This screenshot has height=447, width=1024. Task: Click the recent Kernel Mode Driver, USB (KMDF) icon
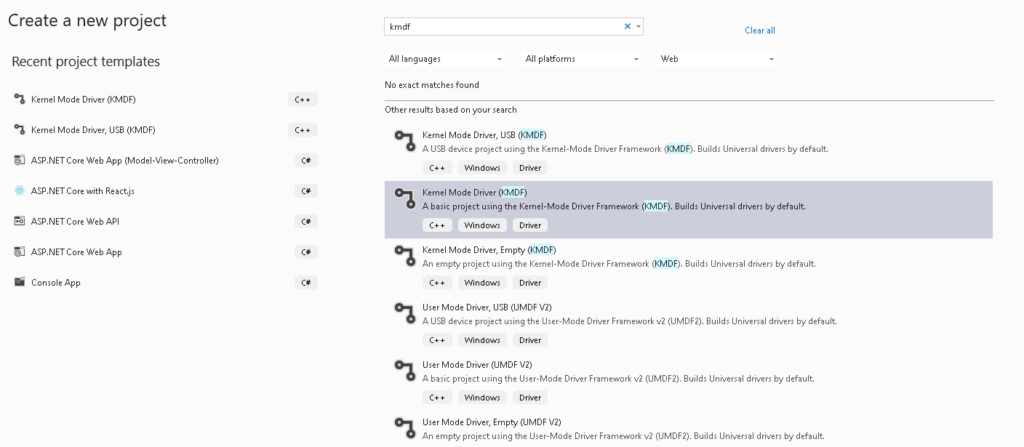coord(19,129)
